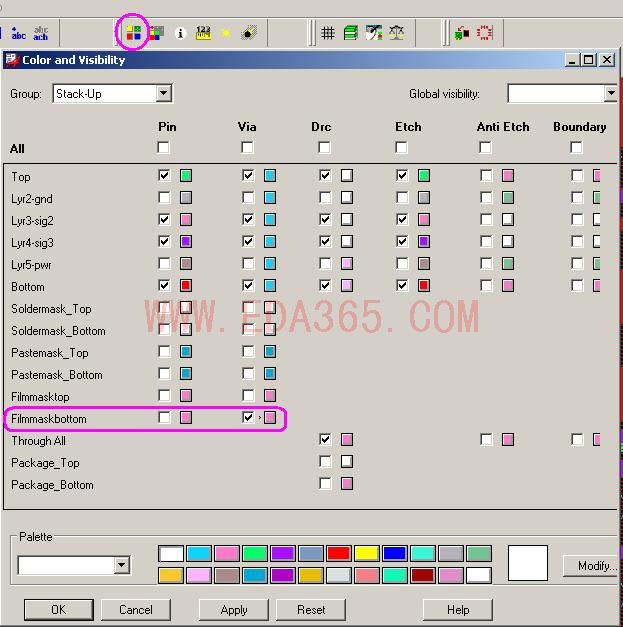
Task: Click the green and red component swap icon
Action: pos(462,33)
